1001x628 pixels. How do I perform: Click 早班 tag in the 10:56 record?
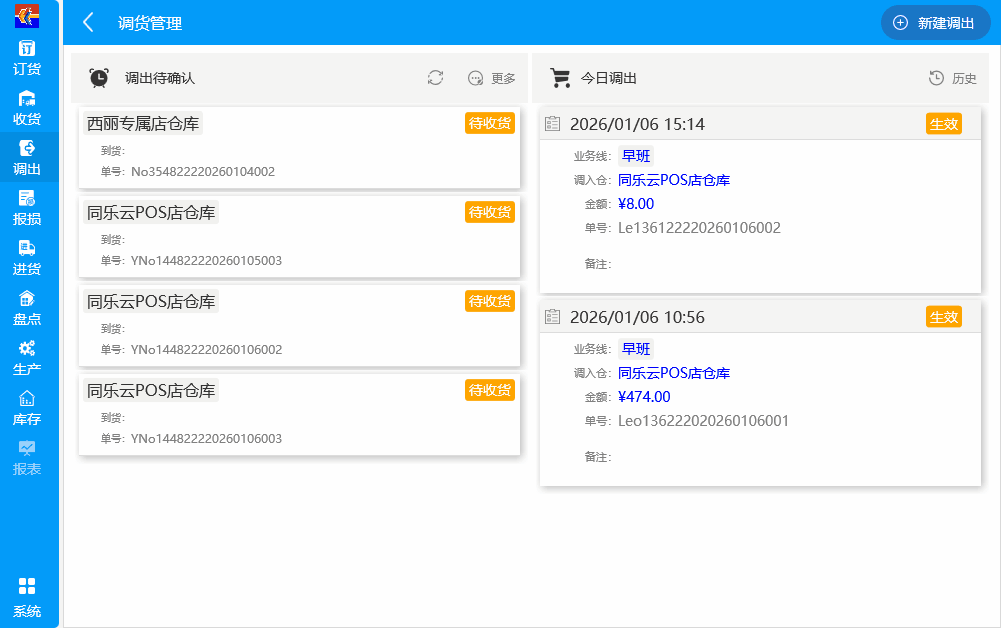coord(636,349)
